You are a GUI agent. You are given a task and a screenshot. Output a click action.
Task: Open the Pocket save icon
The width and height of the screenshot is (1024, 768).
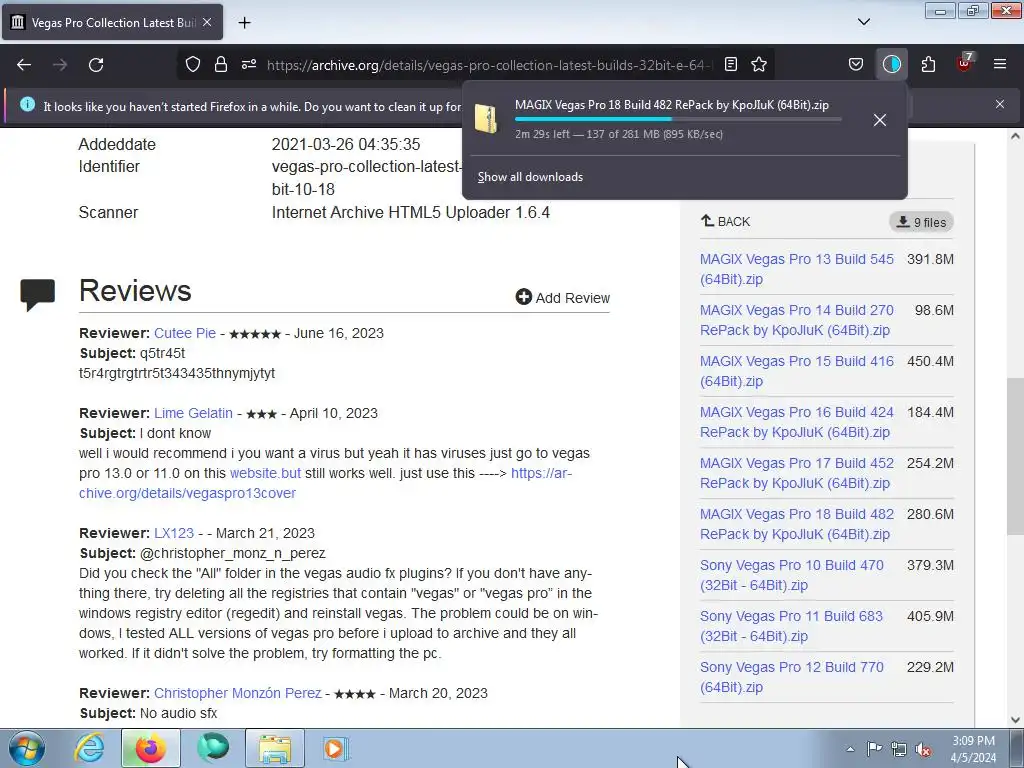(856, 65)
